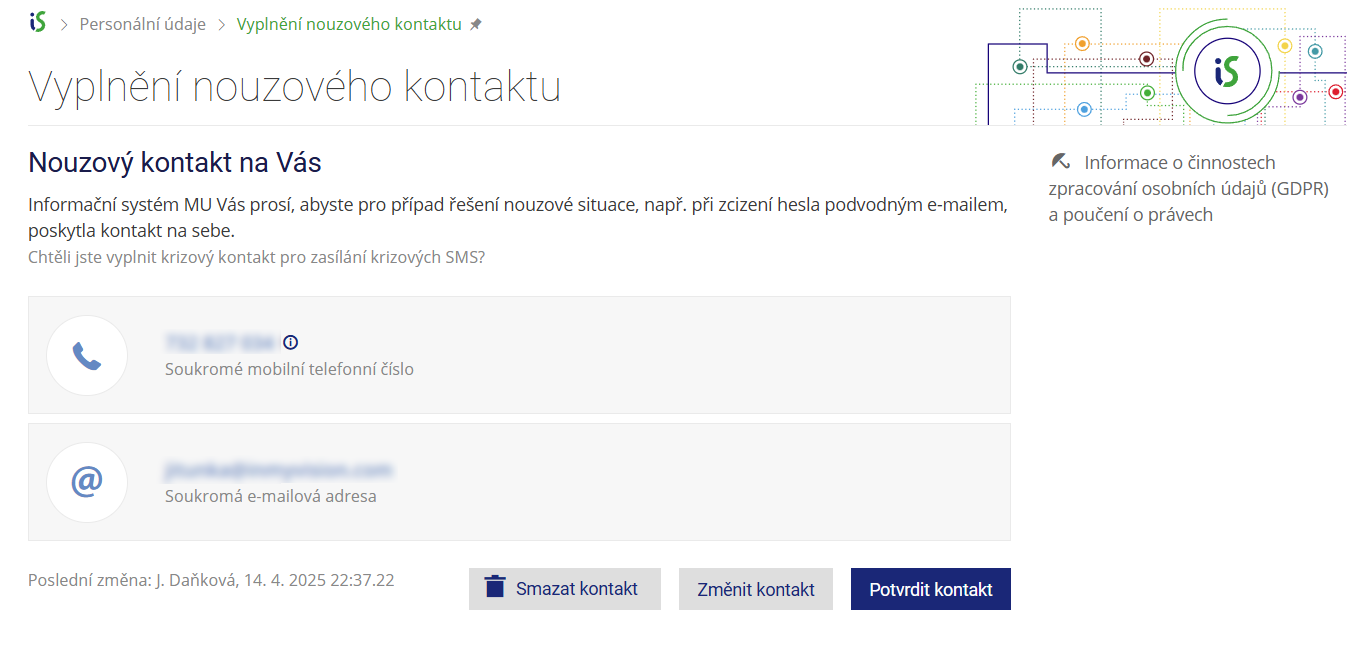Click the info icon next to phone number
1347x670 pixels.
click(291, 342)
